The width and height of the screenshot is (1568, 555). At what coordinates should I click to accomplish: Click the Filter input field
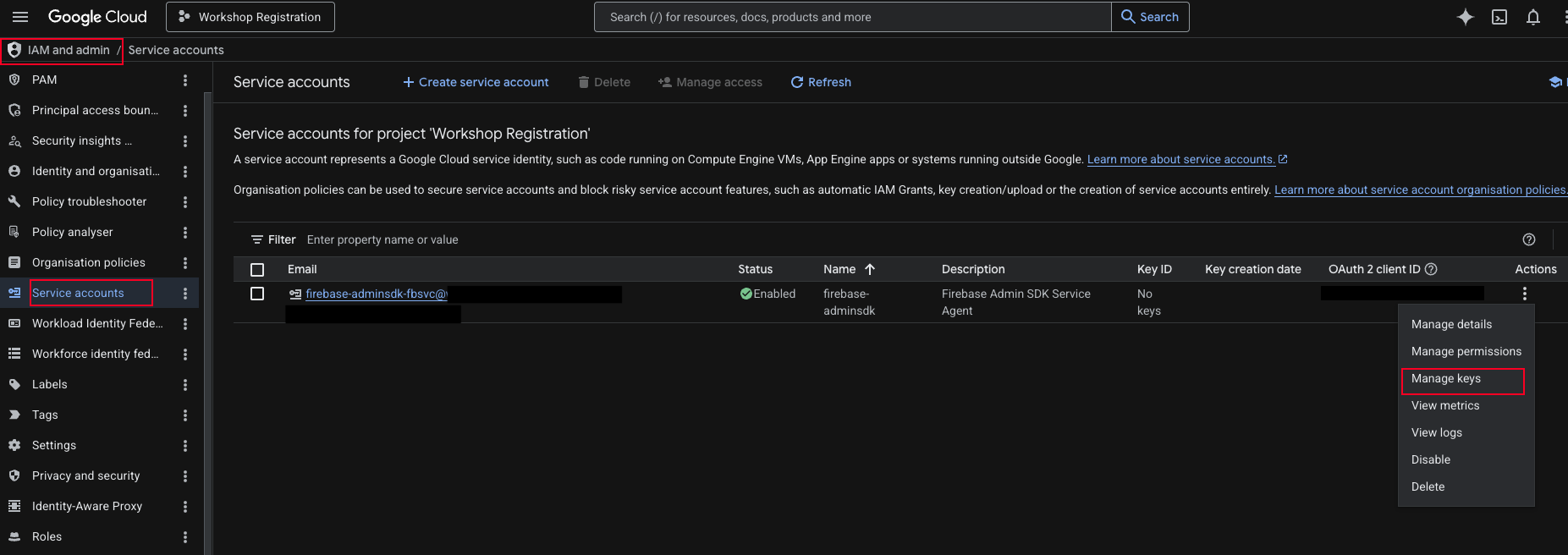[x=905, y=239]
